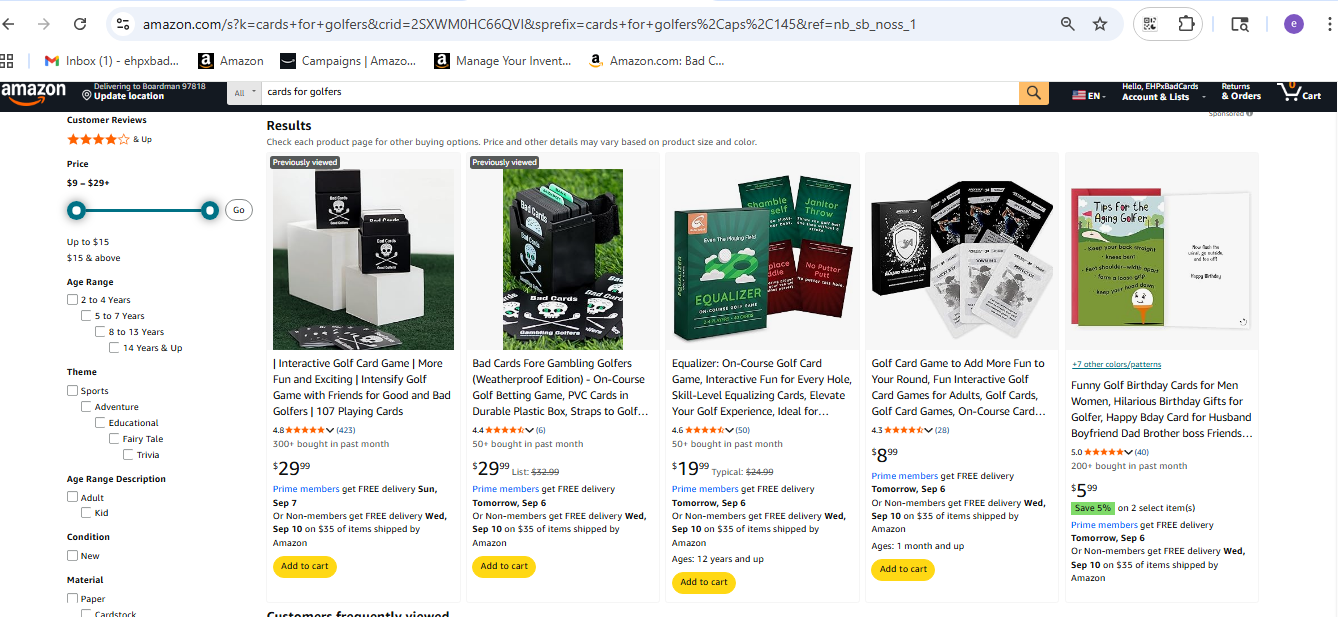Enable the Sports theme checkbox
This screenshot has height=617, width=1338.
click(x=72, y=391)
